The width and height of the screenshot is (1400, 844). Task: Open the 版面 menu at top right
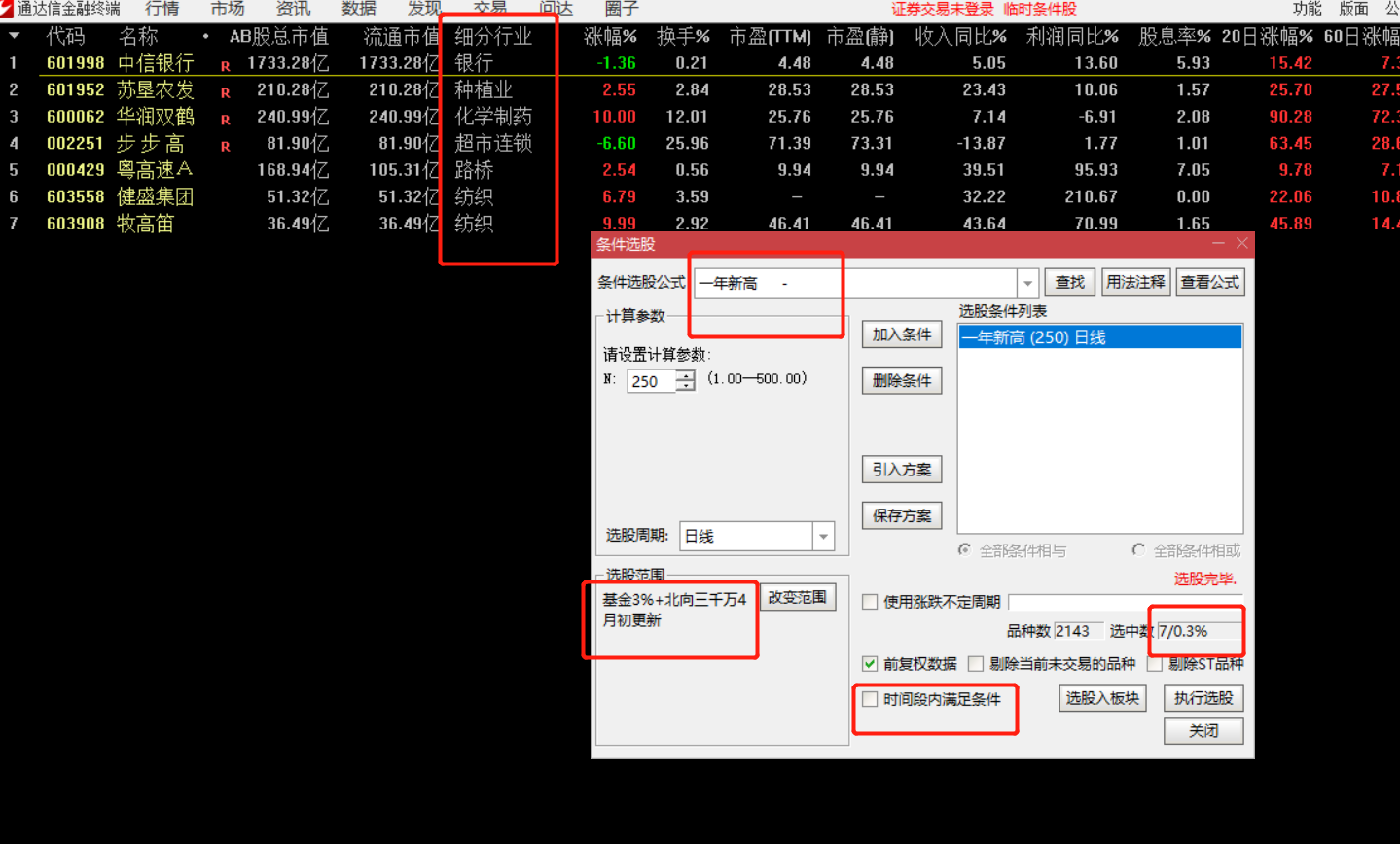(1354, 9)
